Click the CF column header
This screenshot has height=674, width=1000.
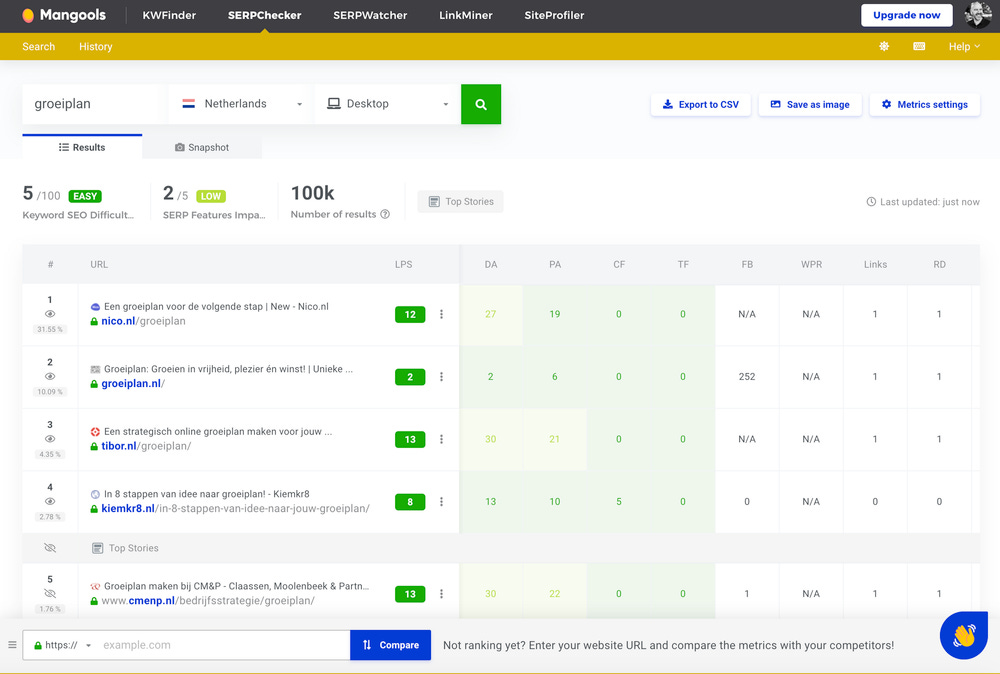click(x=619, y=264)
